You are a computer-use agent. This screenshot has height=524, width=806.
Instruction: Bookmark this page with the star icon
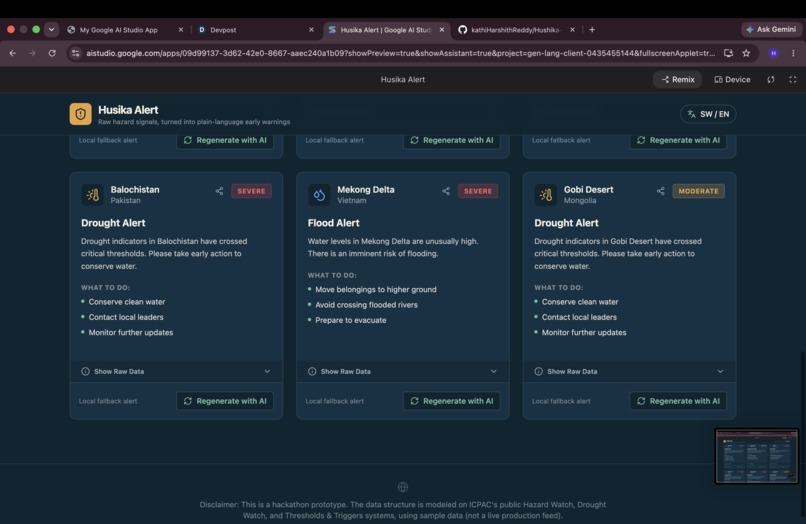(x=746, y=53)
